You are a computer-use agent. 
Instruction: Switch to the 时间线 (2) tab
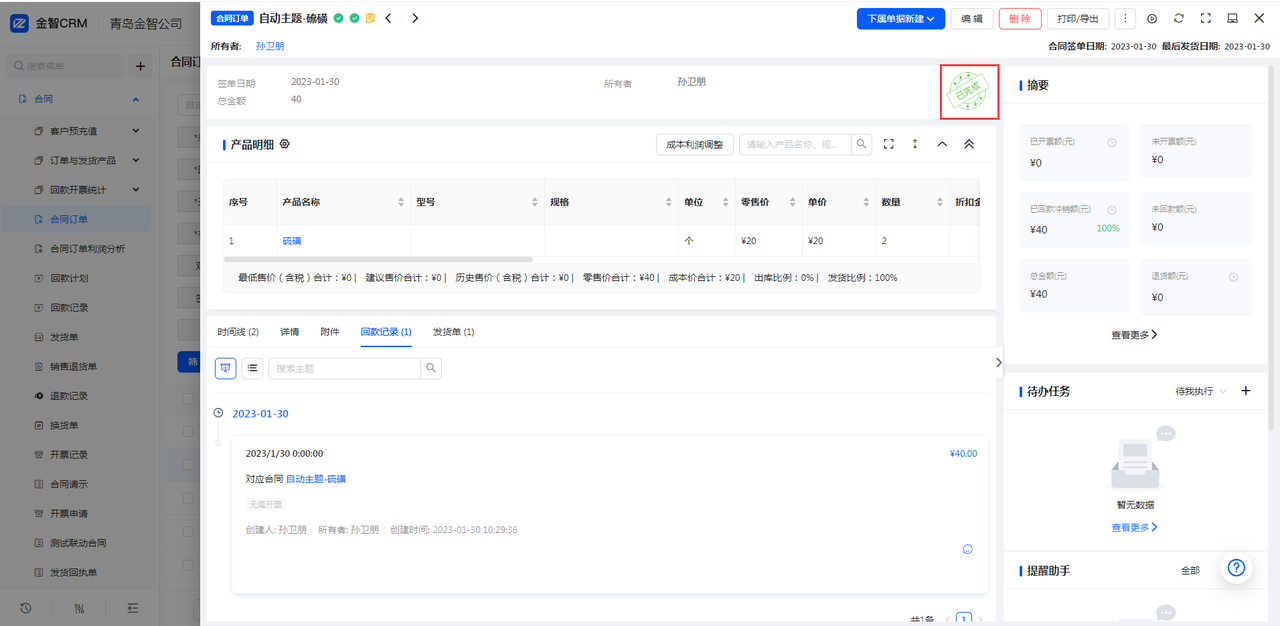(238, 332)
